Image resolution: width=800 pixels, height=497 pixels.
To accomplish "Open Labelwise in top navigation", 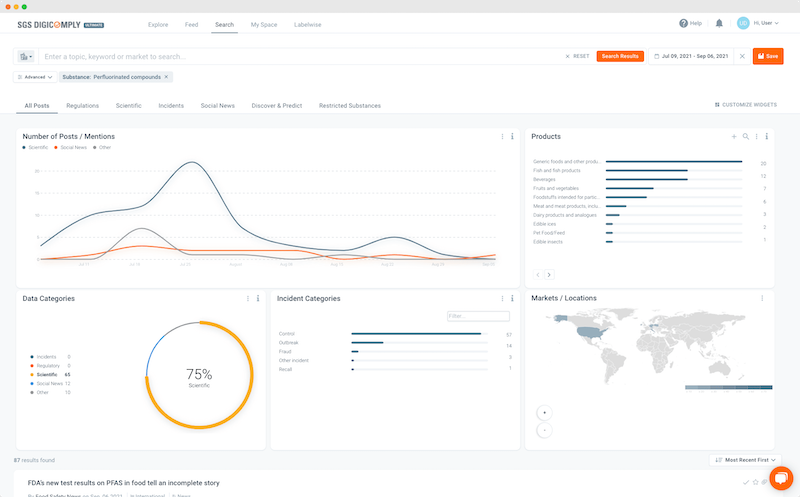I will click(308, 24).
